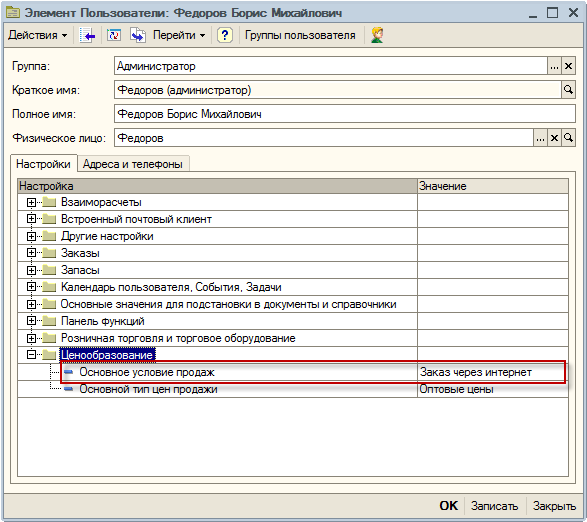Click the Записать button
Screen dimensions: 587x522
pyautogui.click(x=495, y=506)
